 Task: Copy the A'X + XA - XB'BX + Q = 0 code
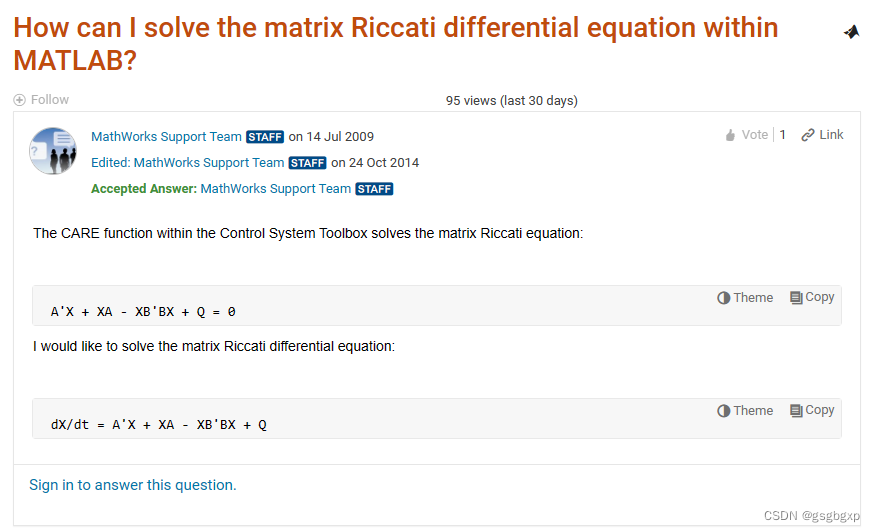[x=812, y=297]
